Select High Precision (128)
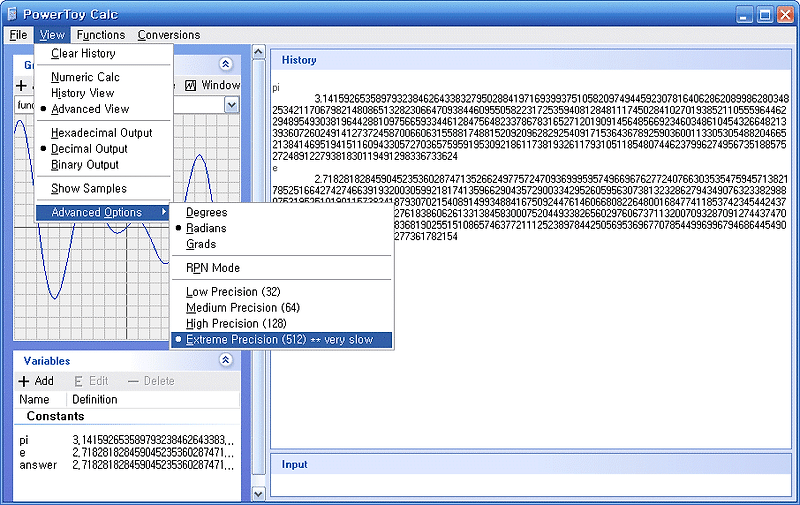Screen dimensions: 800x505 click(x=282, y=323)
